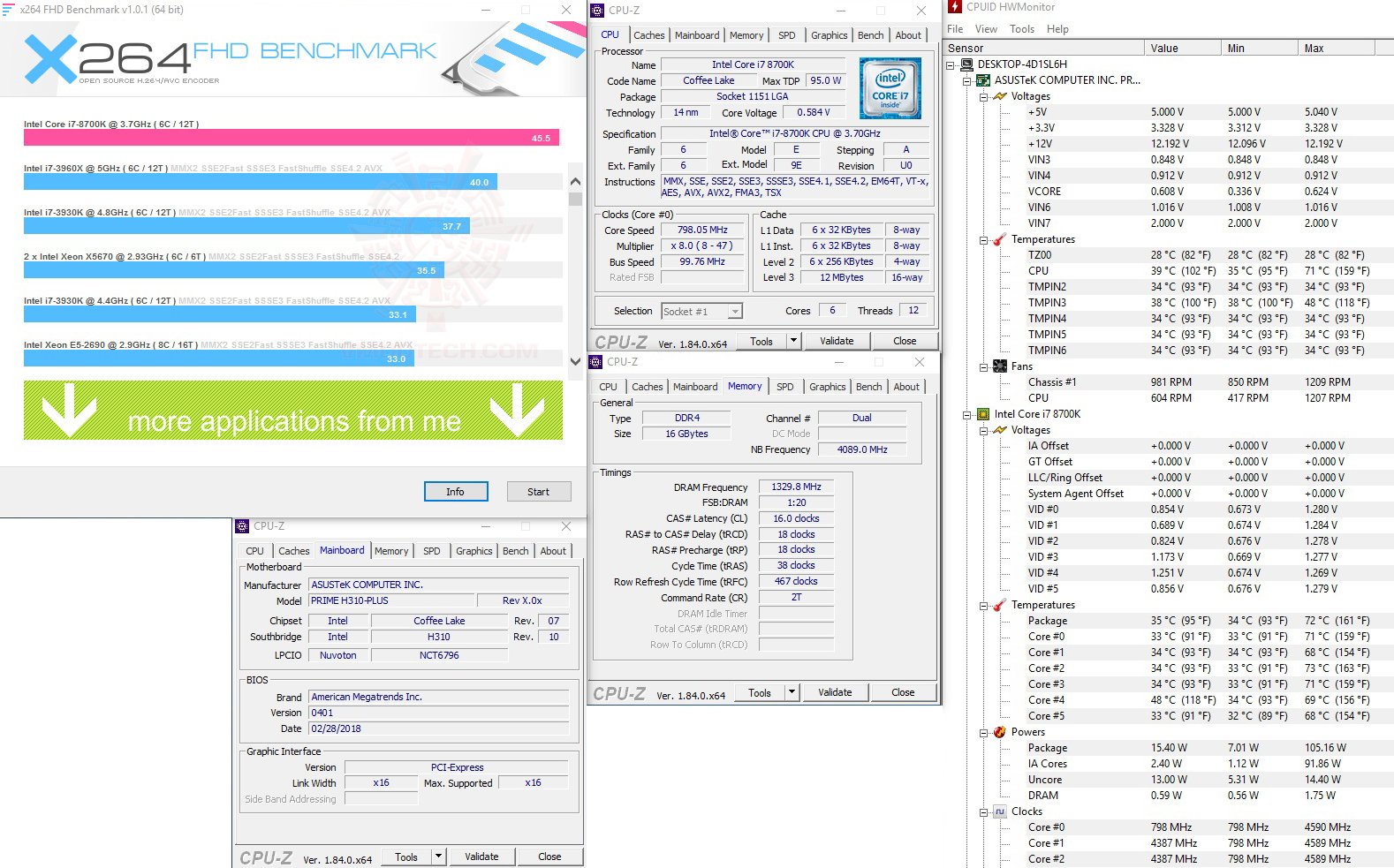Switch to SPD tab in Memory CPU-Z window
1394x868 pixels.
click(x=784, y=387)
